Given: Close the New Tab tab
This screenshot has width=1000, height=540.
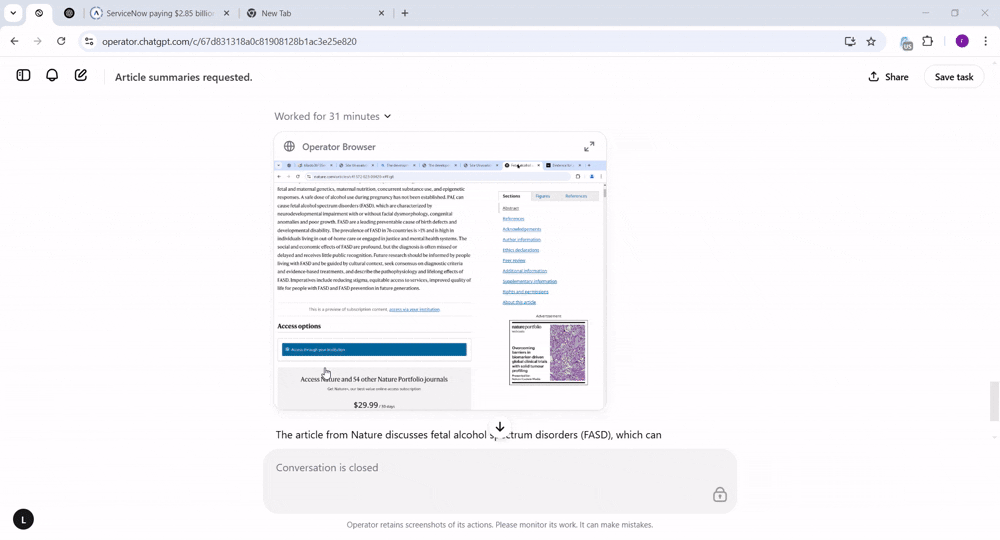Looking at the screenshot, I should coord(381,13).
